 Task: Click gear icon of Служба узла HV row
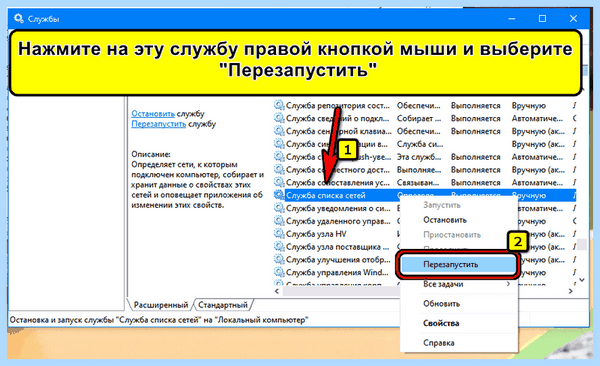click(x=279, y=234)
